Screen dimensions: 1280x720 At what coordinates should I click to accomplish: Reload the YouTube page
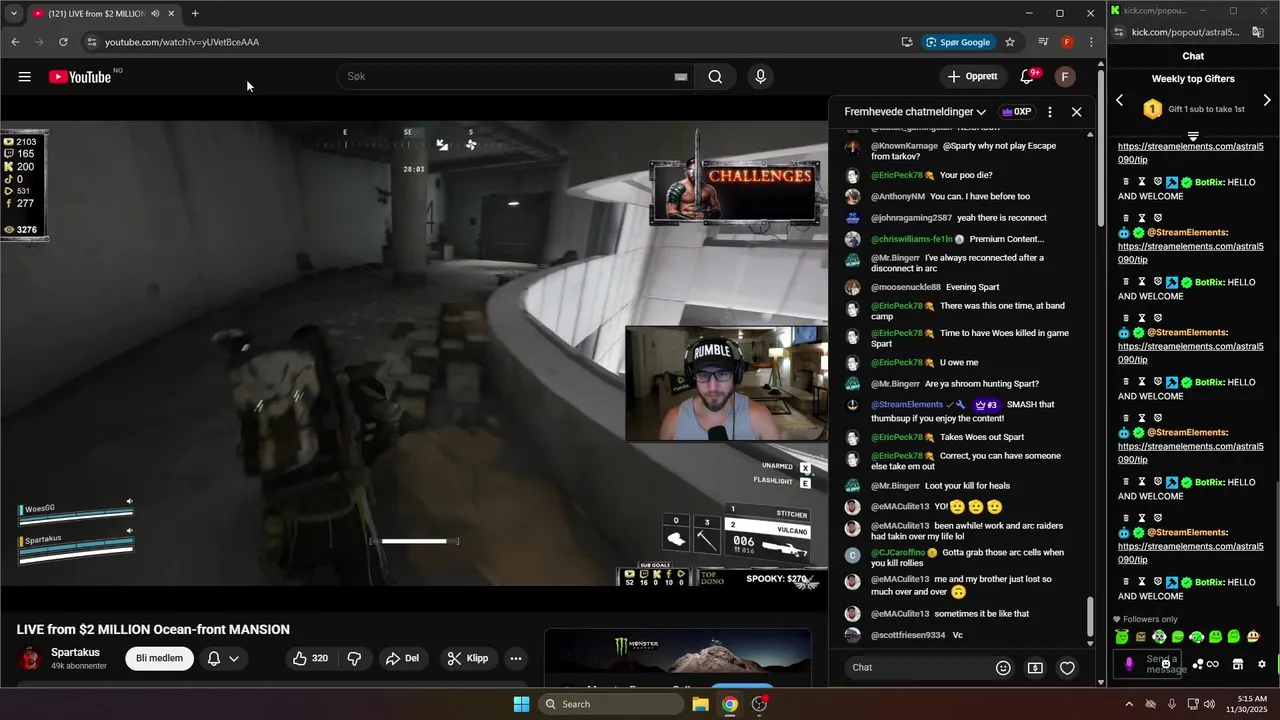(x=63, y=42)
